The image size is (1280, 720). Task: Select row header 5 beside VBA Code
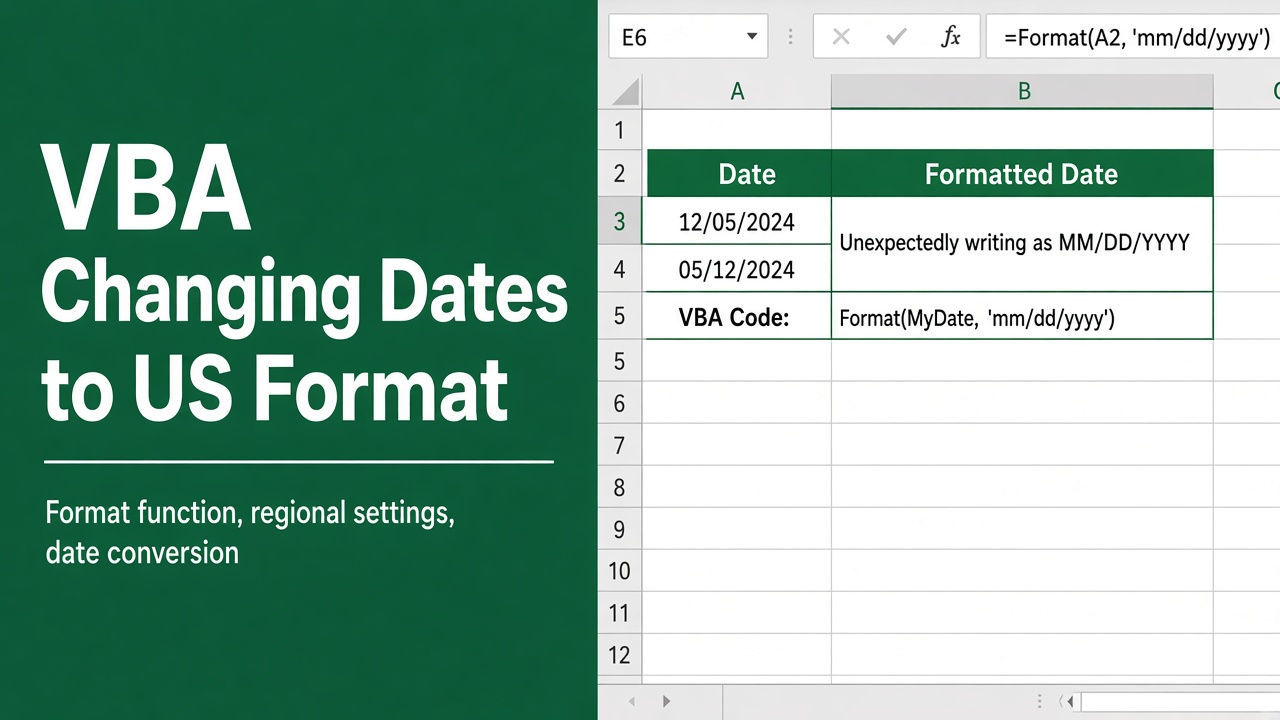coord(620,317)
